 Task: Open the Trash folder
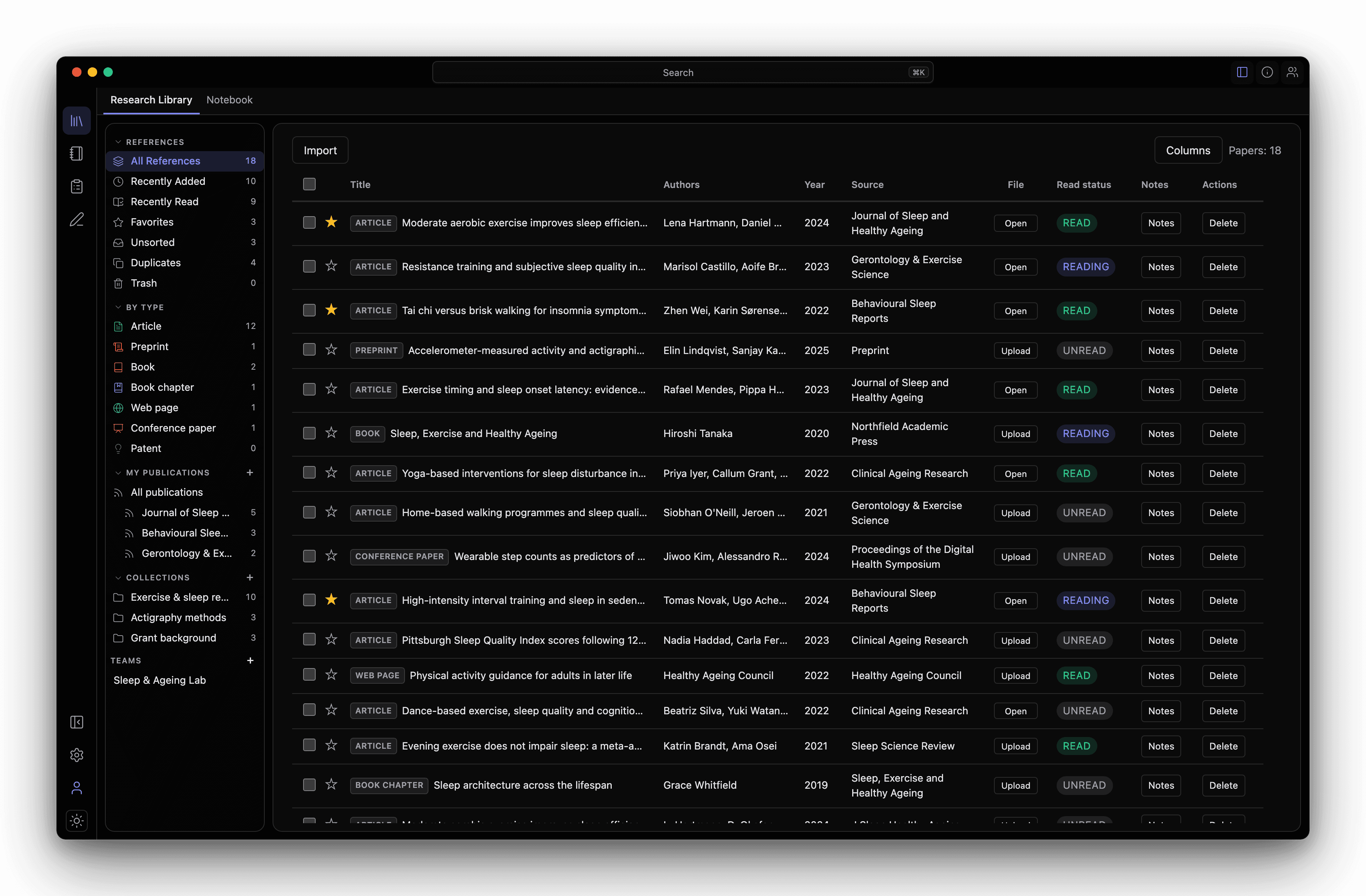tap(185, 284)
